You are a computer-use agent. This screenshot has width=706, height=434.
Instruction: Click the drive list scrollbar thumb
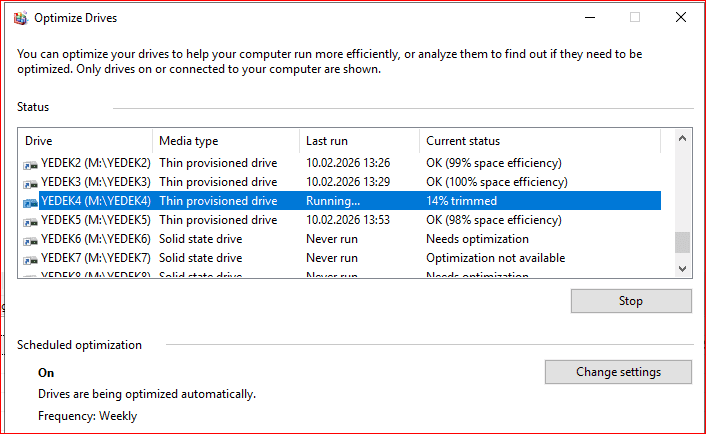(x=683, y=242)
